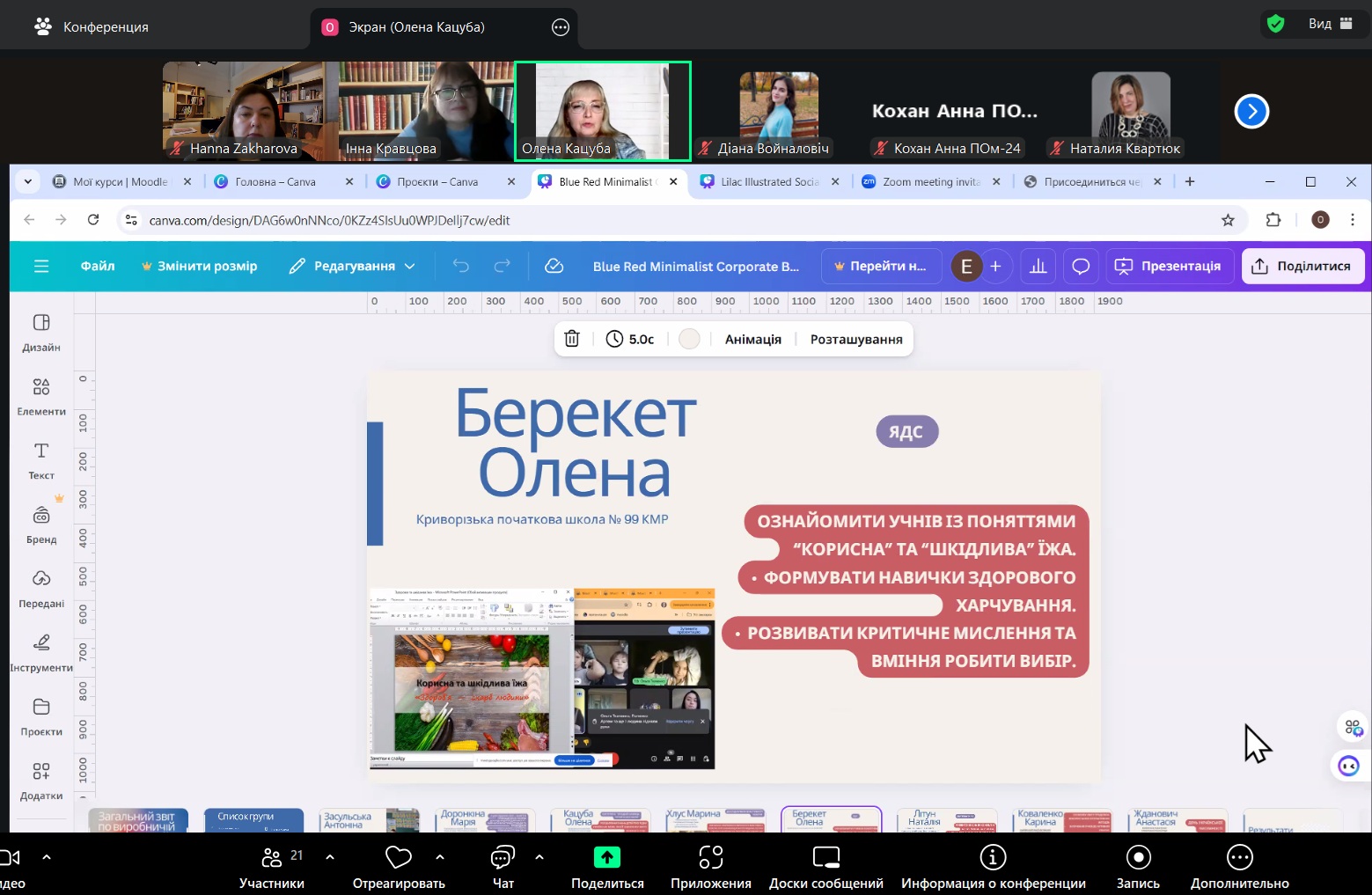Click the undo arrow in Canva toolbar
This screenshot has width=1372, height=895.
[461, 266]
